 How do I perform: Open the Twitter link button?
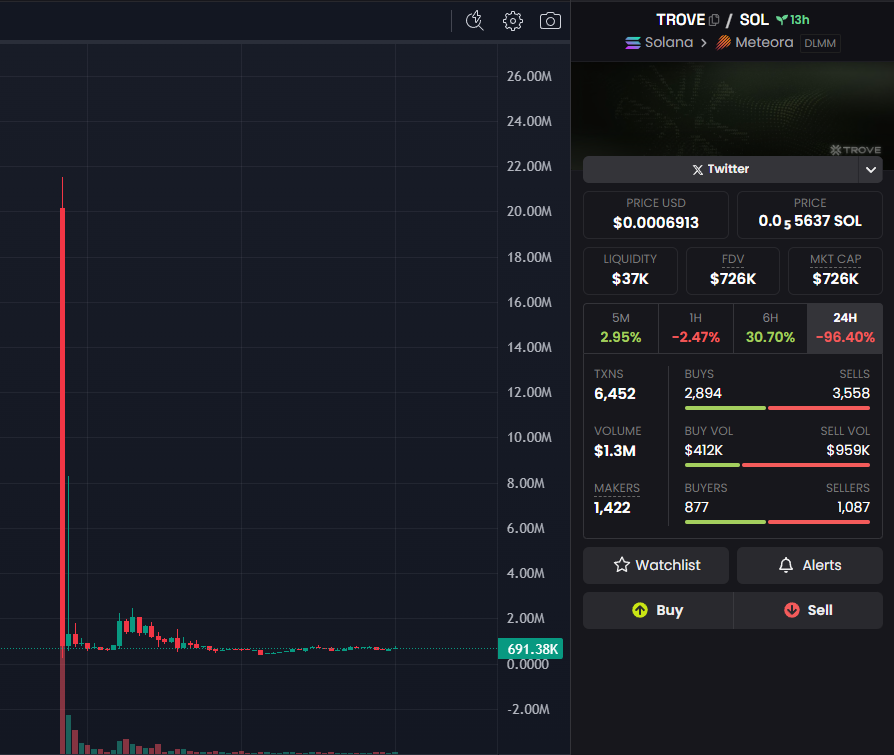[x=721, y=169]
